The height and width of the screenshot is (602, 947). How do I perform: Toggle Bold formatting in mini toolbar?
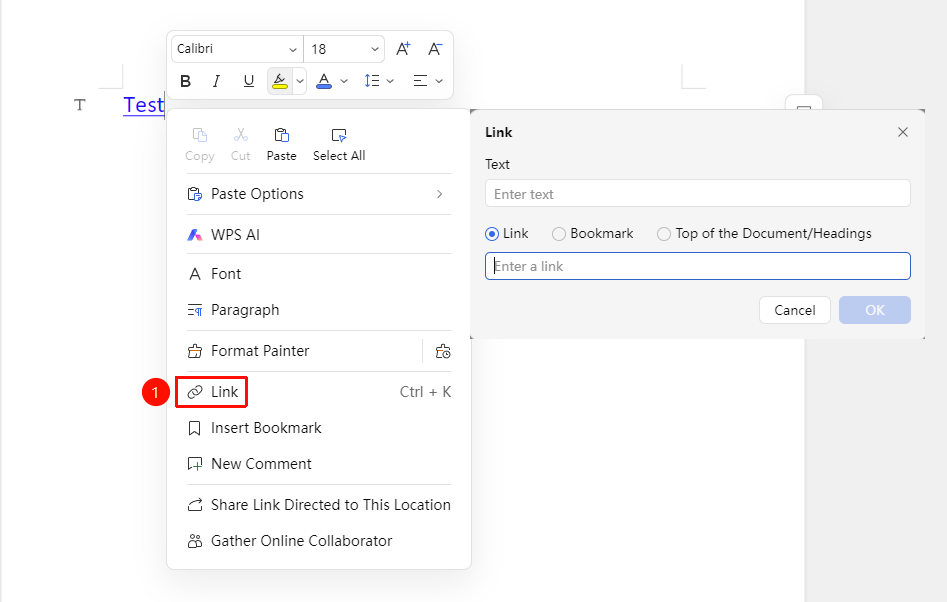tap(185, 81)
